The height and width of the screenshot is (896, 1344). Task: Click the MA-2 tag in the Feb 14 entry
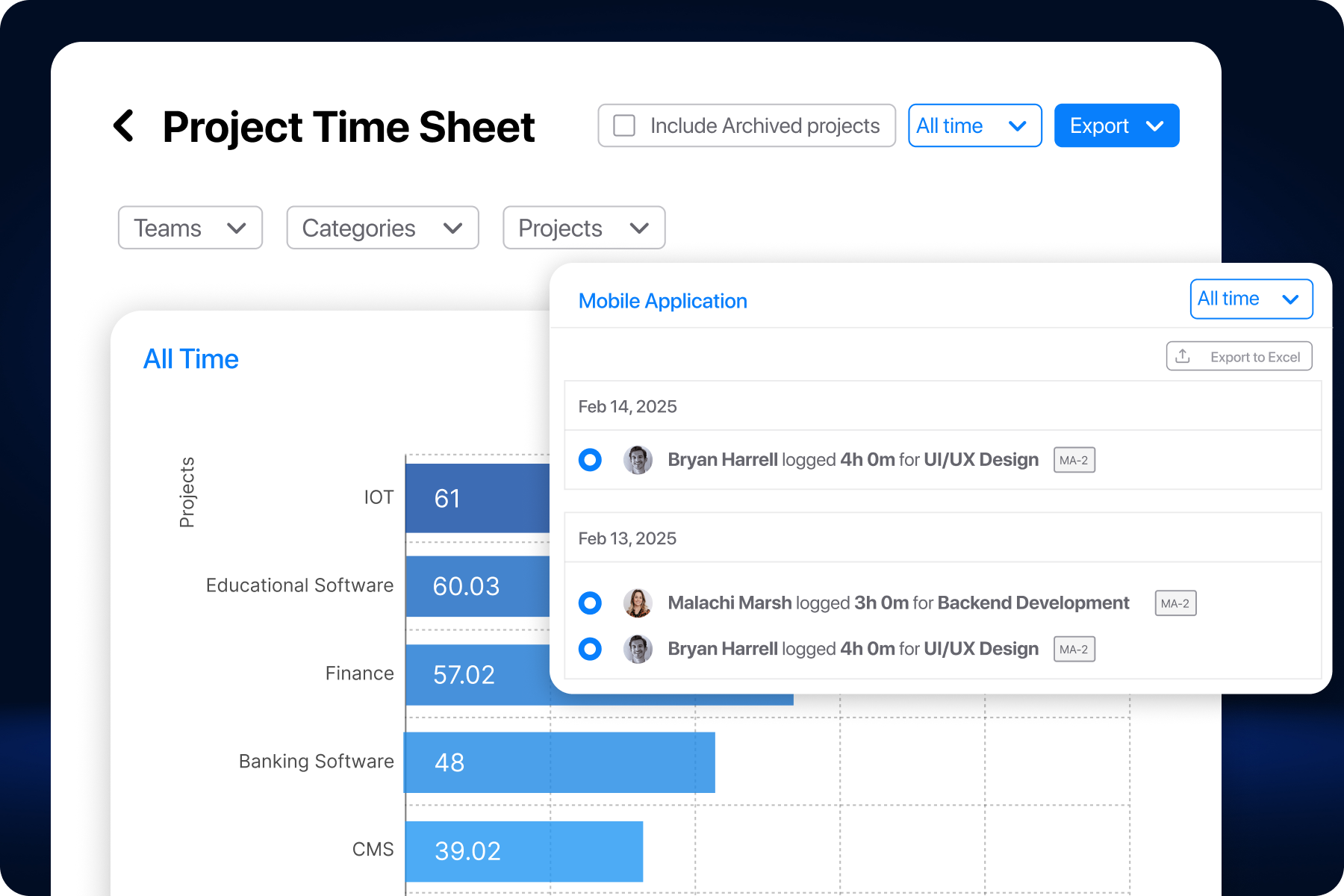click(1074, 459)
